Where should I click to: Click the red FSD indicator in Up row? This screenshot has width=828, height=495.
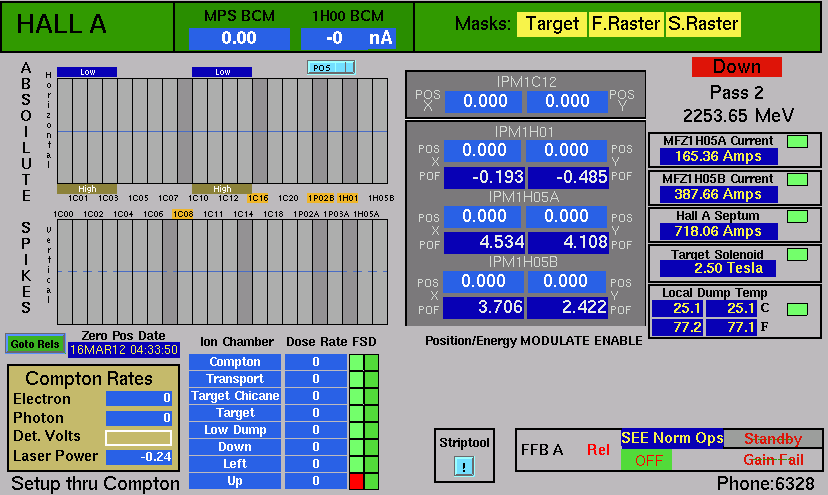point(356,481)
